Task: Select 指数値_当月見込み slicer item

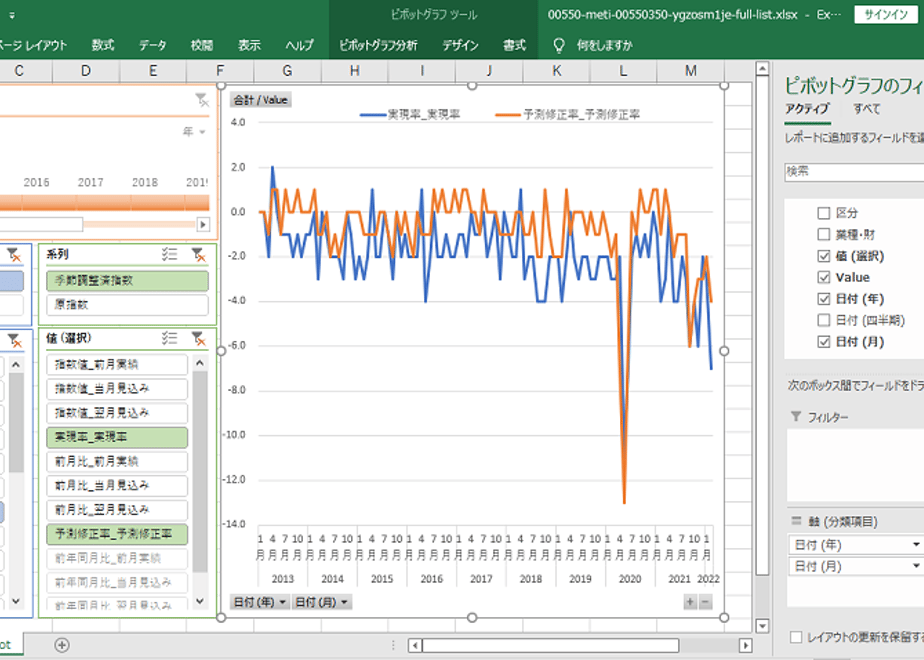Action: pos(117,388)
